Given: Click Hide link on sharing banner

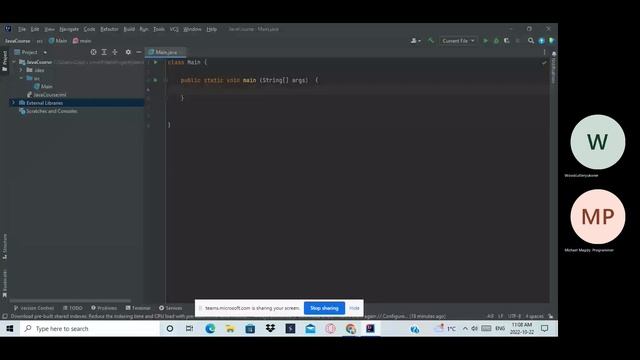Looking at the screenshot, I should coord(354,308).
